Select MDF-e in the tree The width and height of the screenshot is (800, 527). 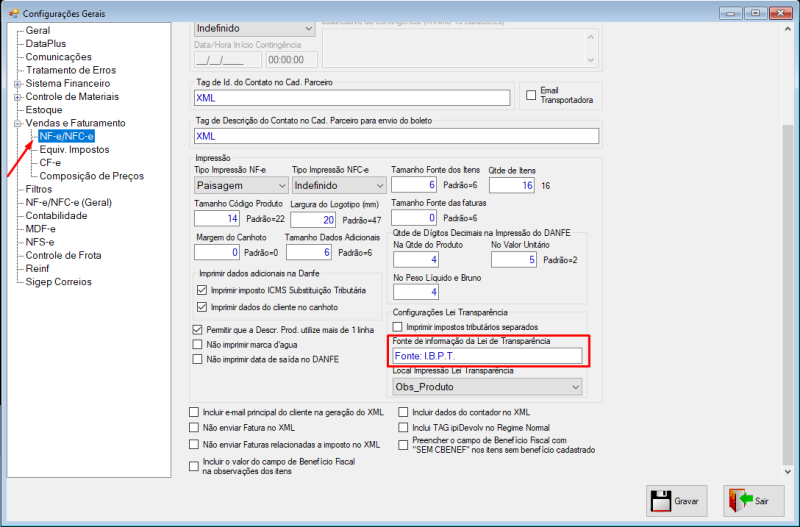pos(41,229)
